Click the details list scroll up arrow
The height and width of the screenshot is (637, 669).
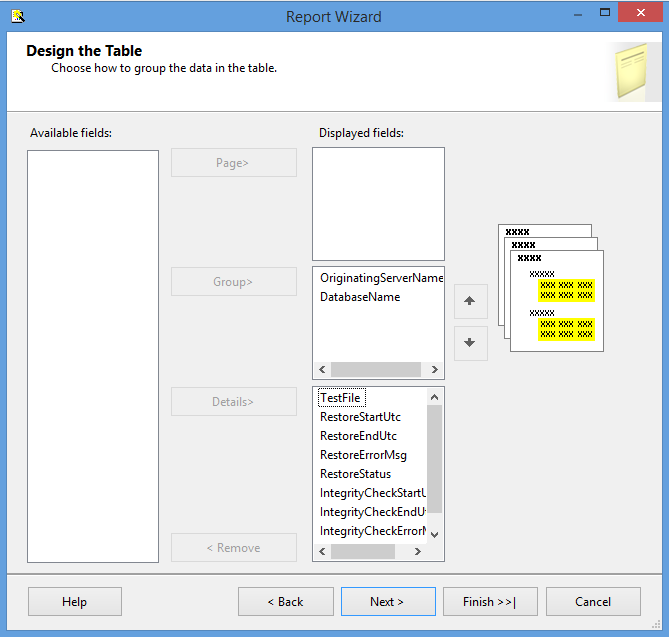(434, 397)
